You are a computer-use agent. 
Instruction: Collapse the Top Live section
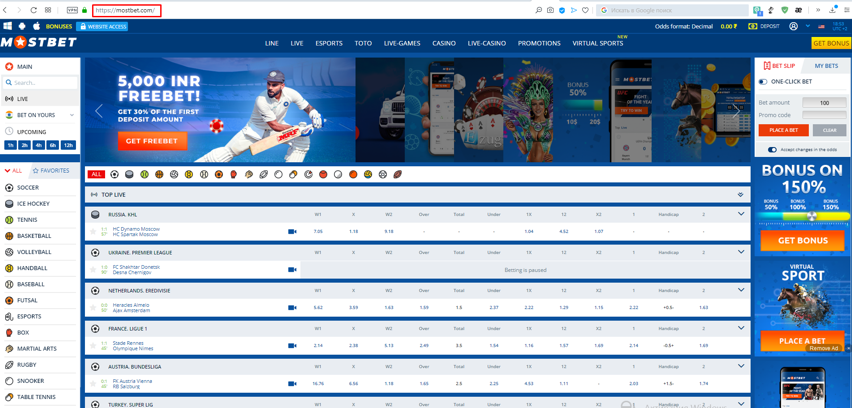(x=740, y=194)
